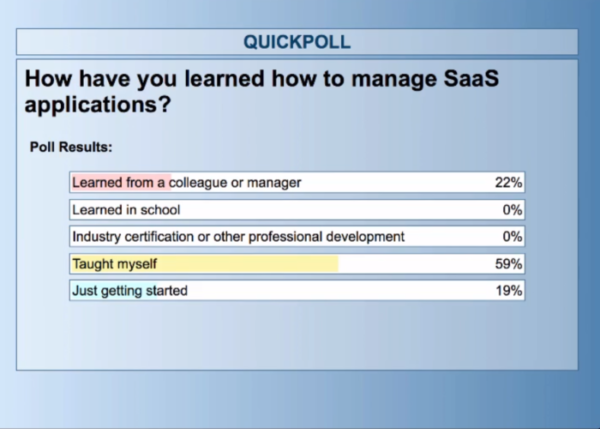Click the pink colleague or manager bar
The image size is (600, 429).
(121, 182)
